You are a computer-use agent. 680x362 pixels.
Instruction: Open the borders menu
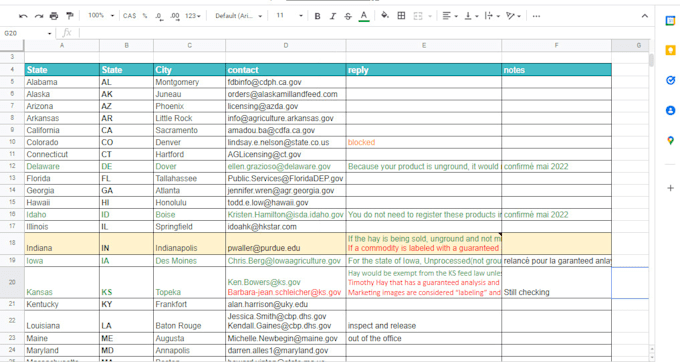point(402,16)
